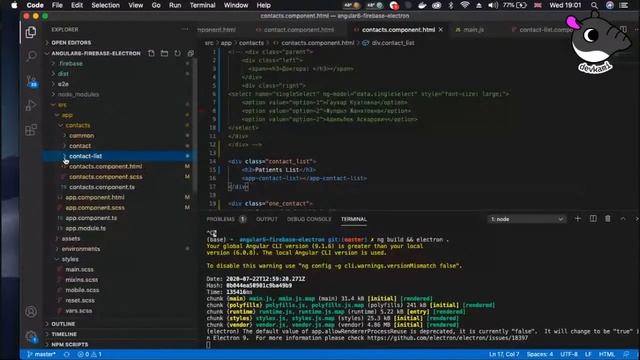
Task: Open the Explorer view in activity bar
Action: point(31,32)
